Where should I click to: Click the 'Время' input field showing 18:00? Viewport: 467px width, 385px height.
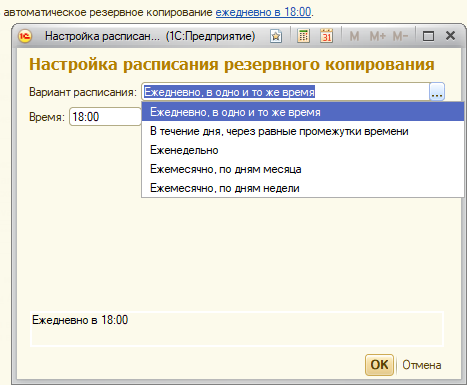(x=105, y=117)
